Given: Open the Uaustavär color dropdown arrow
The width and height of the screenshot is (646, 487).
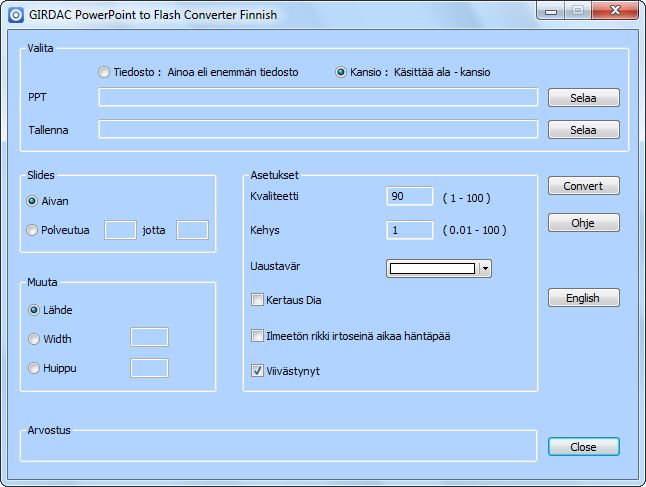Looking at the screenshot, I should pyautogui.click(x=485, y=269).
